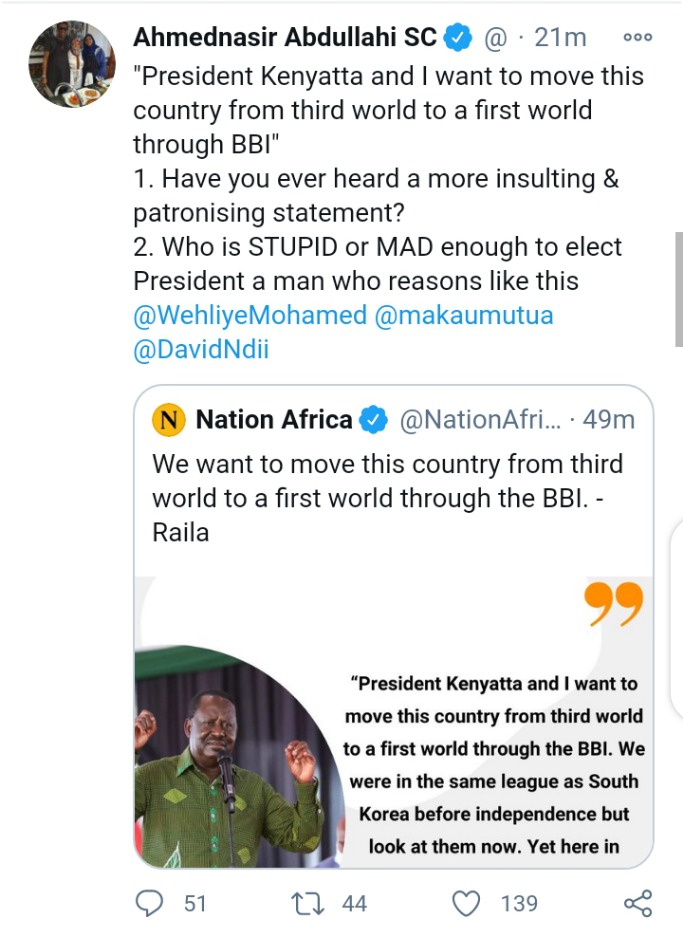Open Ahmednasir Abdullahi's profile picture
The height and width of the screenshot is (930, 683).
point(72,64)
